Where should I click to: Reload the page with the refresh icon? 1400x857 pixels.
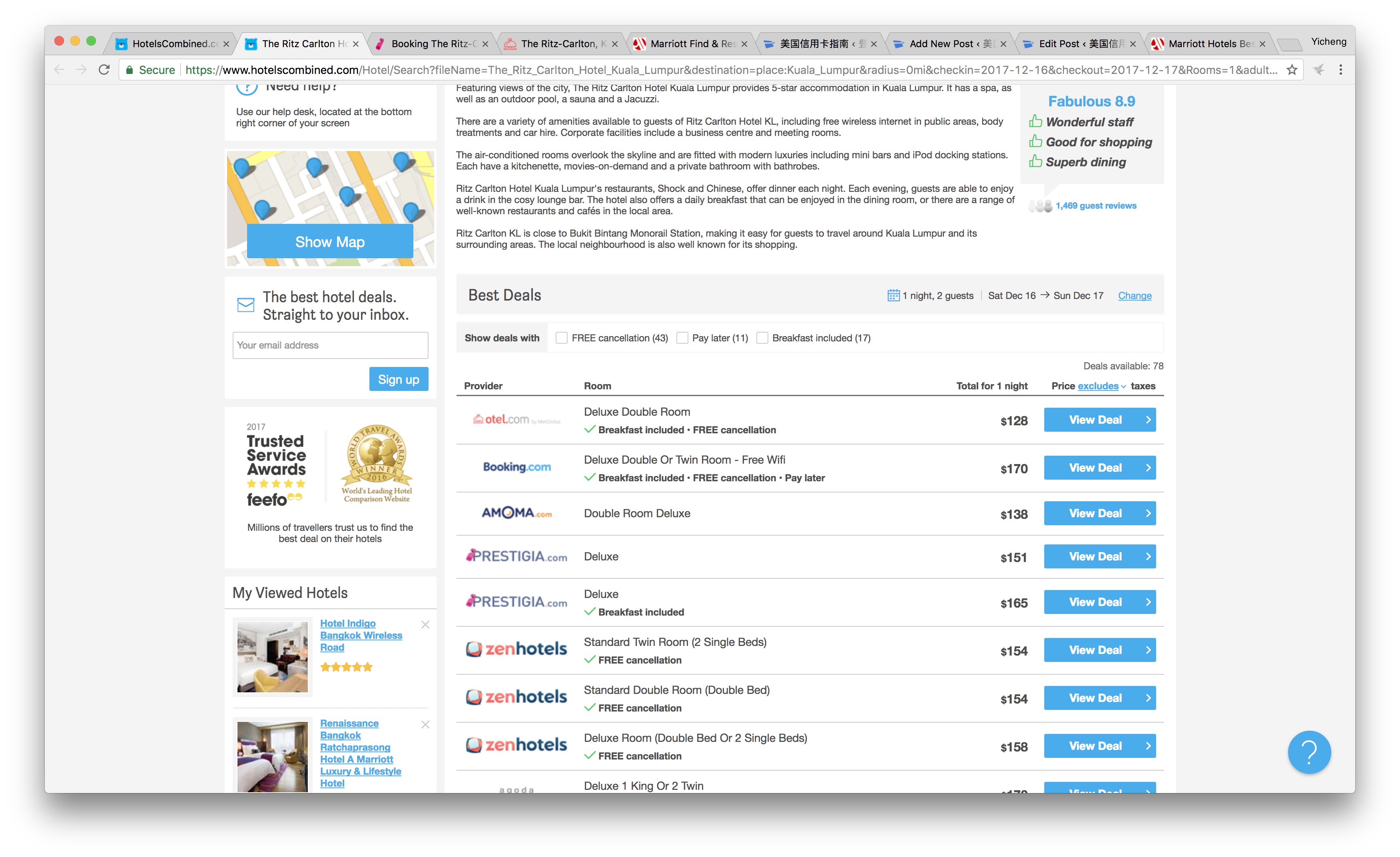tap(104, 70)
